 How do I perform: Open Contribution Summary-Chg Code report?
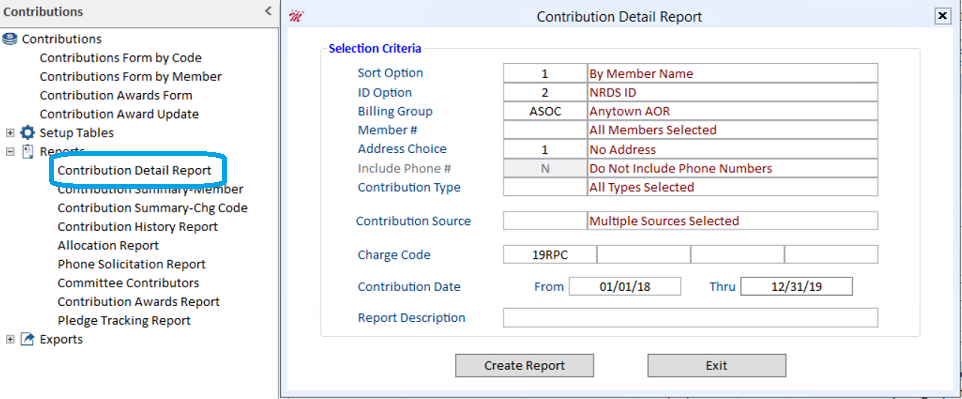[x=153, y=208]
